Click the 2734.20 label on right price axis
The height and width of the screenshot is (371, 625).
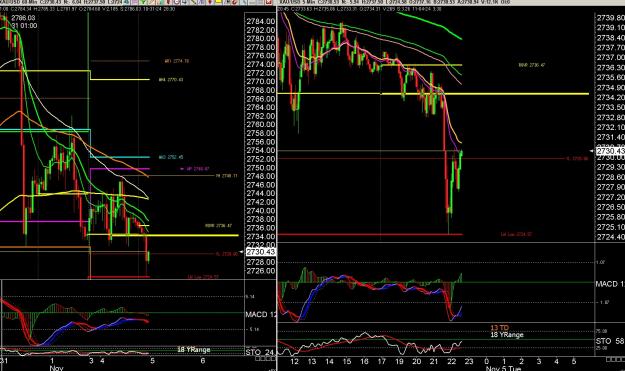tap(610, 97)
